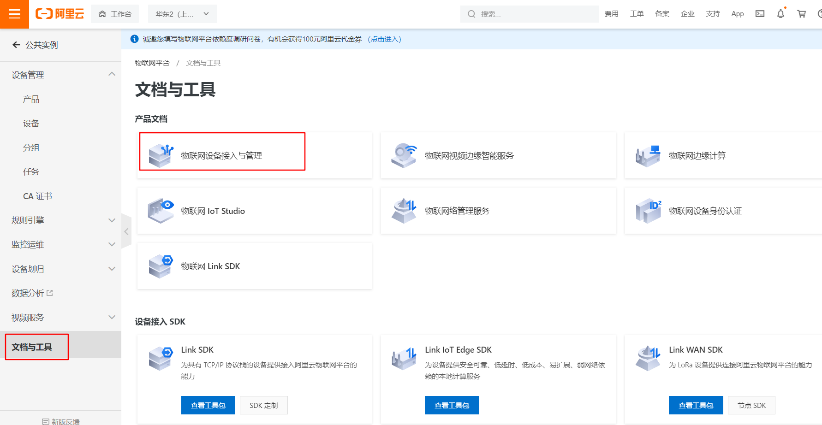Click 物联网平台 breadcrumb link

[x=152, y=63]
